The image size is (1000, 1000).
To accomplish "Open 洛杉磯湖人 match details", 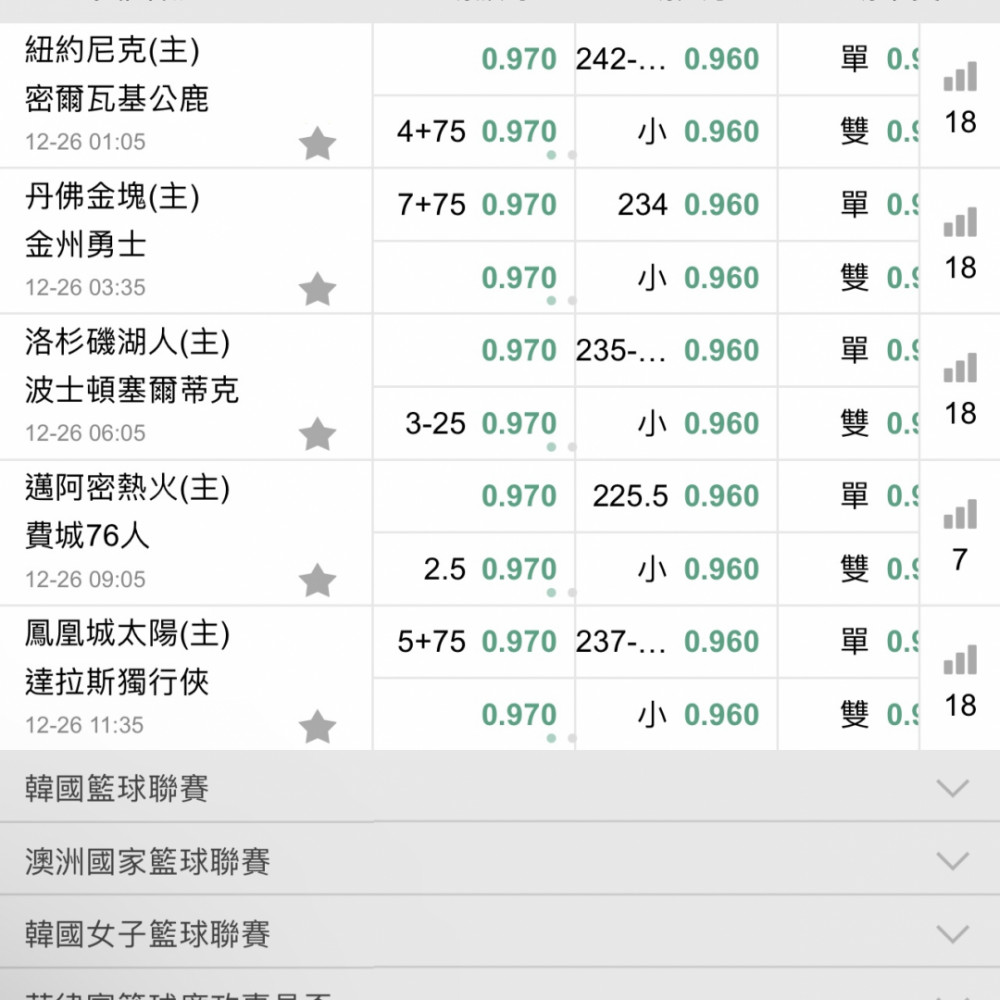I will tap(128, 344).
